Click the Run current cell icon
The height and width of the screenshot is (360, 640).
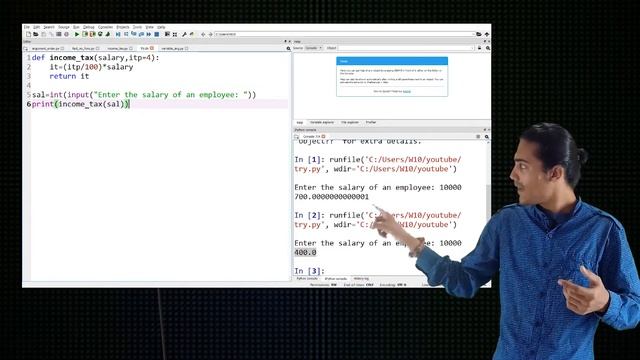(x=85, y=34)
